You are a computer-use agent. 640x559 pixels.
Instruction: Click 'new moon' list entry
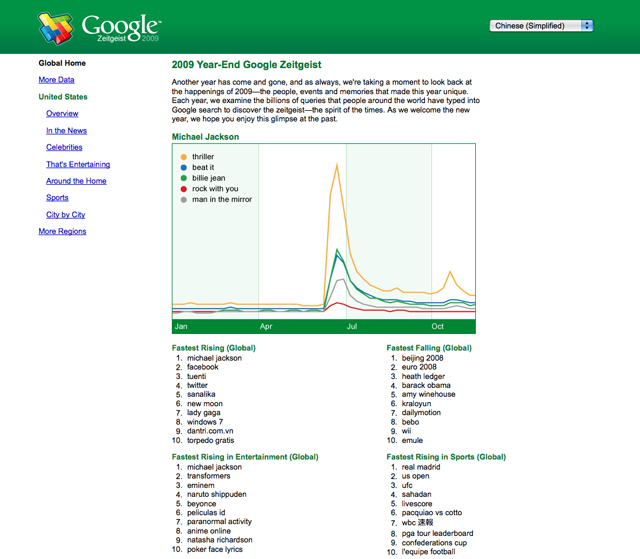205,404
